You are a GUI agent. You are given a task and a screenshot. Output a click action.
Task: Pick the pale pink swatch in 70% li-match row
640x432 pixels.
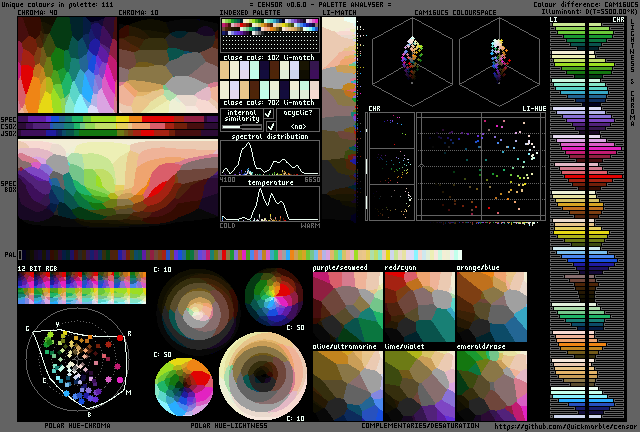pyautogui.click(x=314, y=90)
